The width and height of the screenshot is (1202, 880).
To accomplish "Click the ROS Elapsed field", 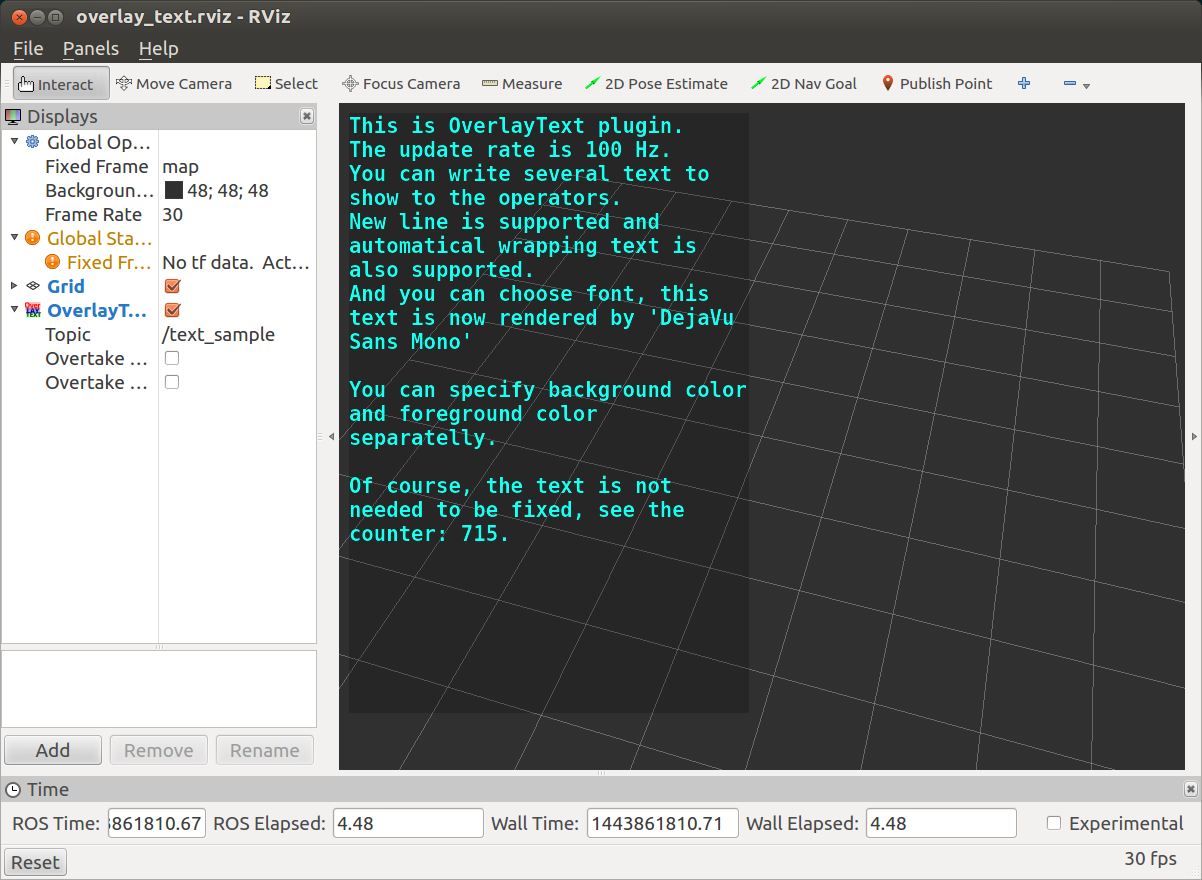I will pos(408,824).
